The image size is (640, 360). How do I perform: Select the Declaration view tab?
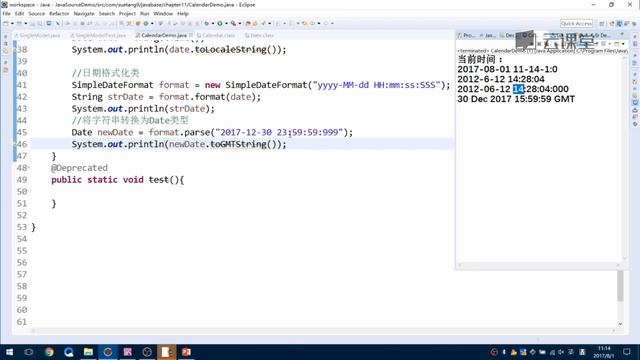507,36
